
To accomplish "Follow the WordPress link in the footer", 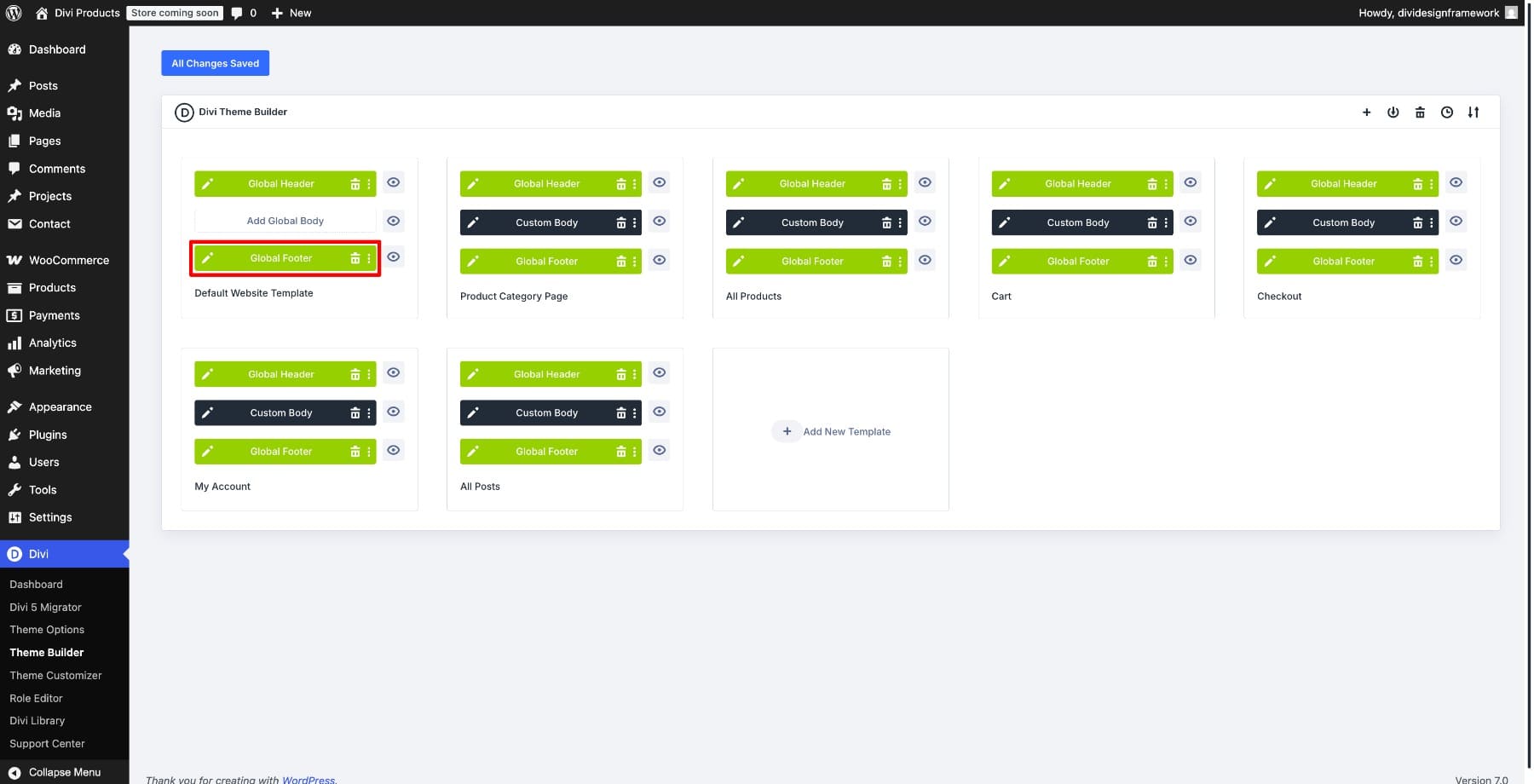I will pos(309,779).
